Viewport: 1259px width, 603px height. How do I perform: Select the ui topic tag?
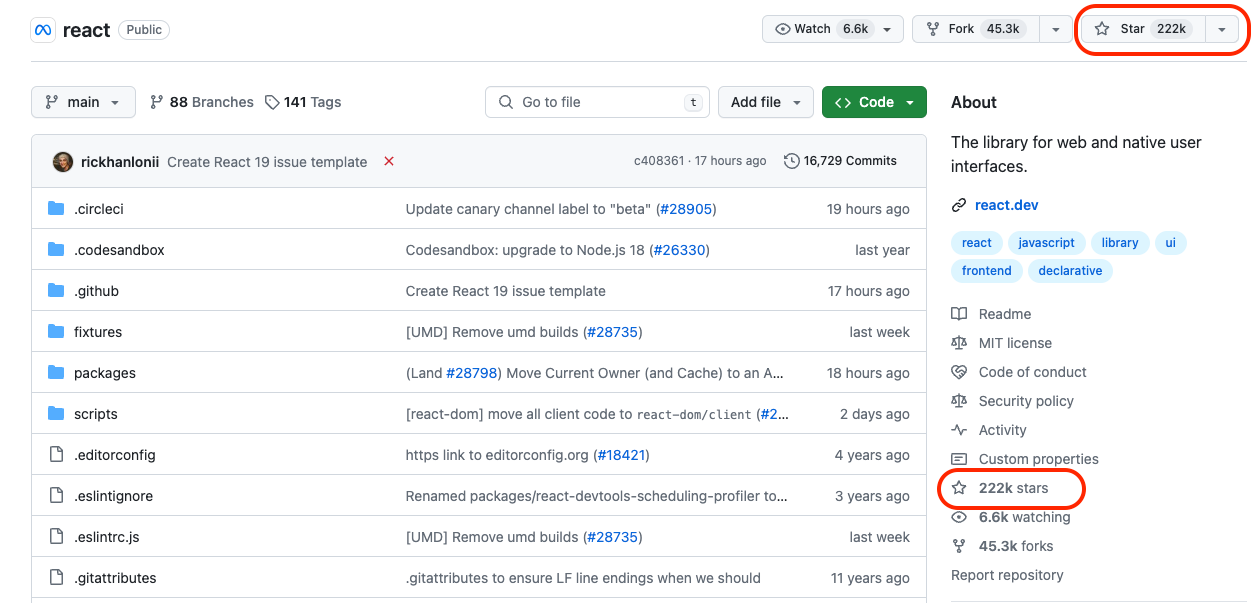coord(1170,243)
